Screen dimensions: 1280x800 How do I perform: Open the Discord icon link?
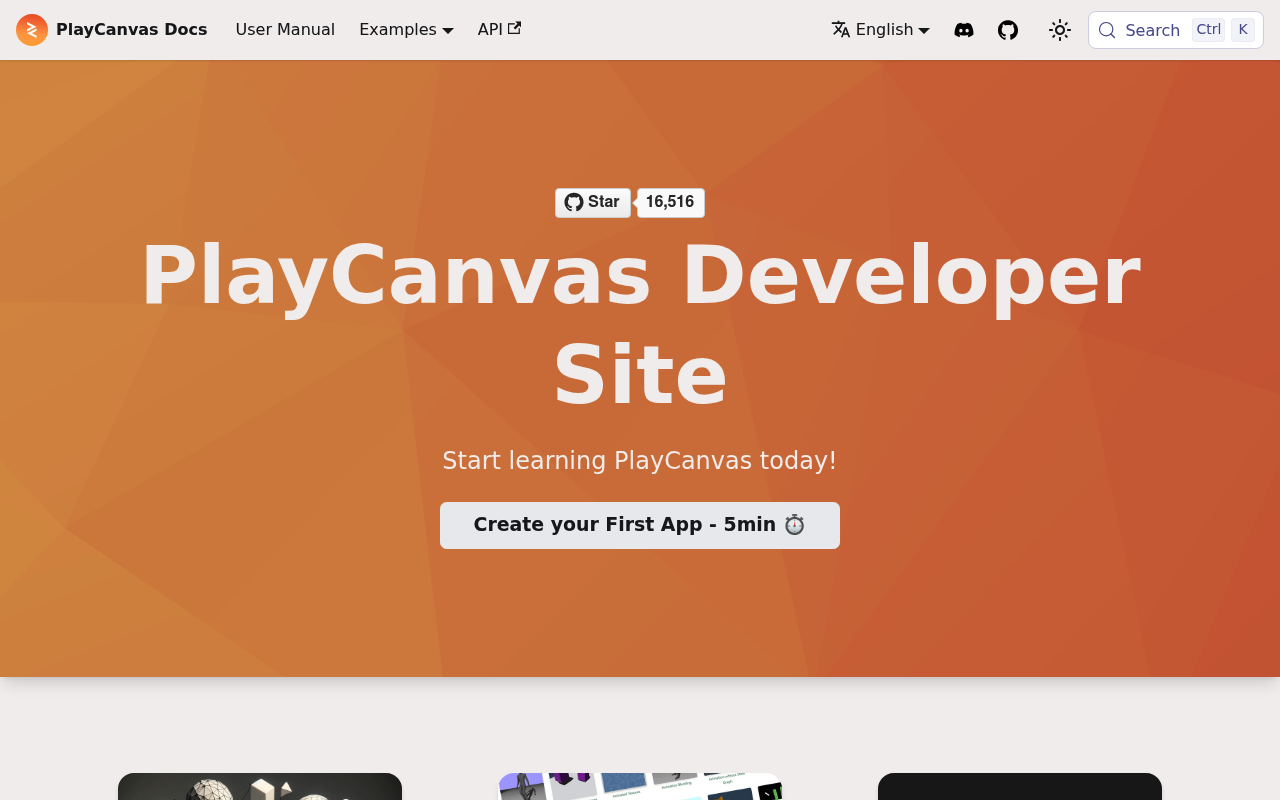964,30
